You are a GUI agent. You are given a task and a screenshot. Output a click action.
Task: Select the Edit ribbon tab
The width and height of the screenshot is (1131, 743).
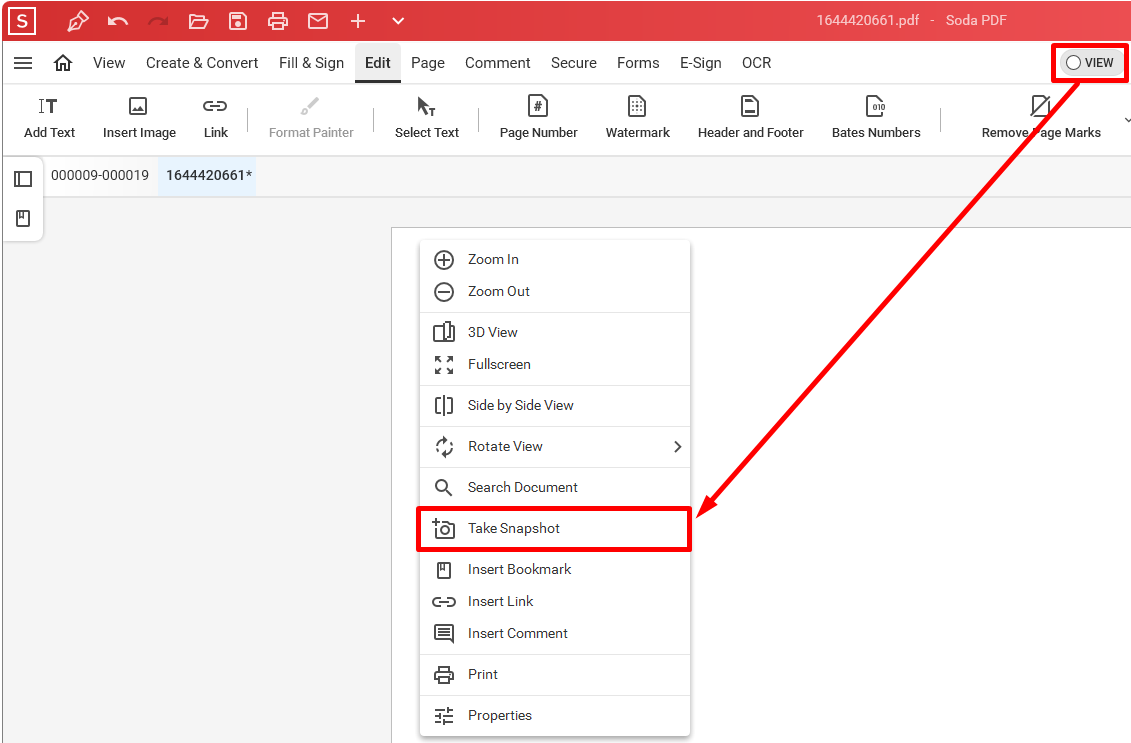point(378,63)
